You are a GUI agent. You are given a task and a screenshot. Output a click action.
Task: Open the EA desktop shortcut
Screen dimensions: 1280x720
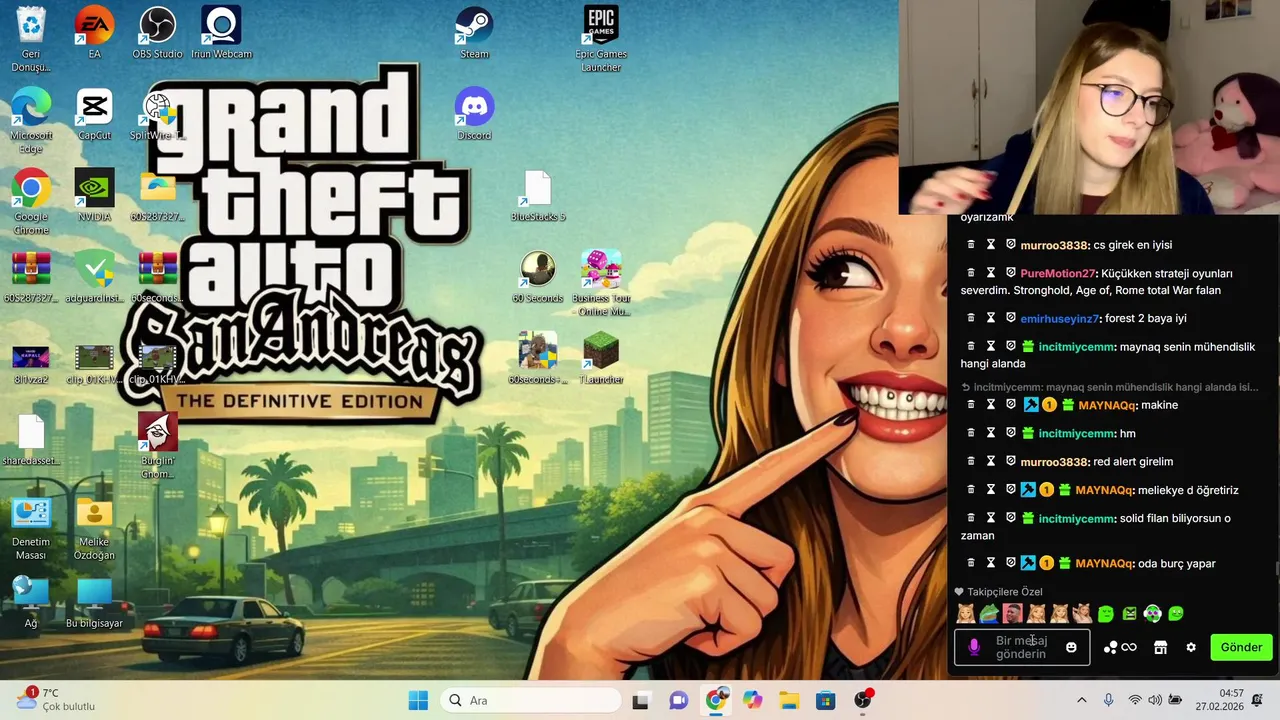pos(94,32)
